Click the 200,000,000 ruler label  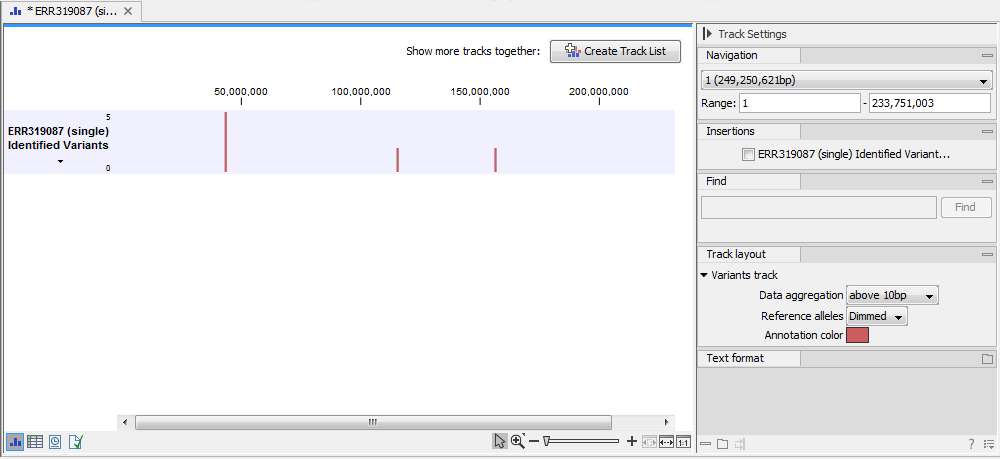pyautogui.click(x=599, y=92)
